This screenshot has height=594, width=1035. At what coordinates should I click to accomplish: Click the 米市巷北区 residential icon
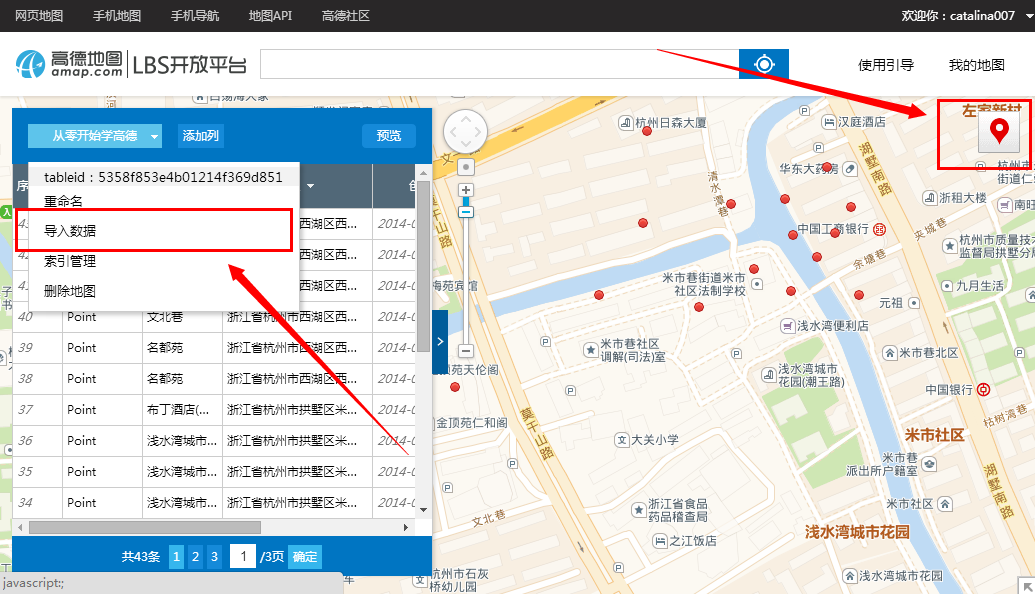(x=890, y=352)
